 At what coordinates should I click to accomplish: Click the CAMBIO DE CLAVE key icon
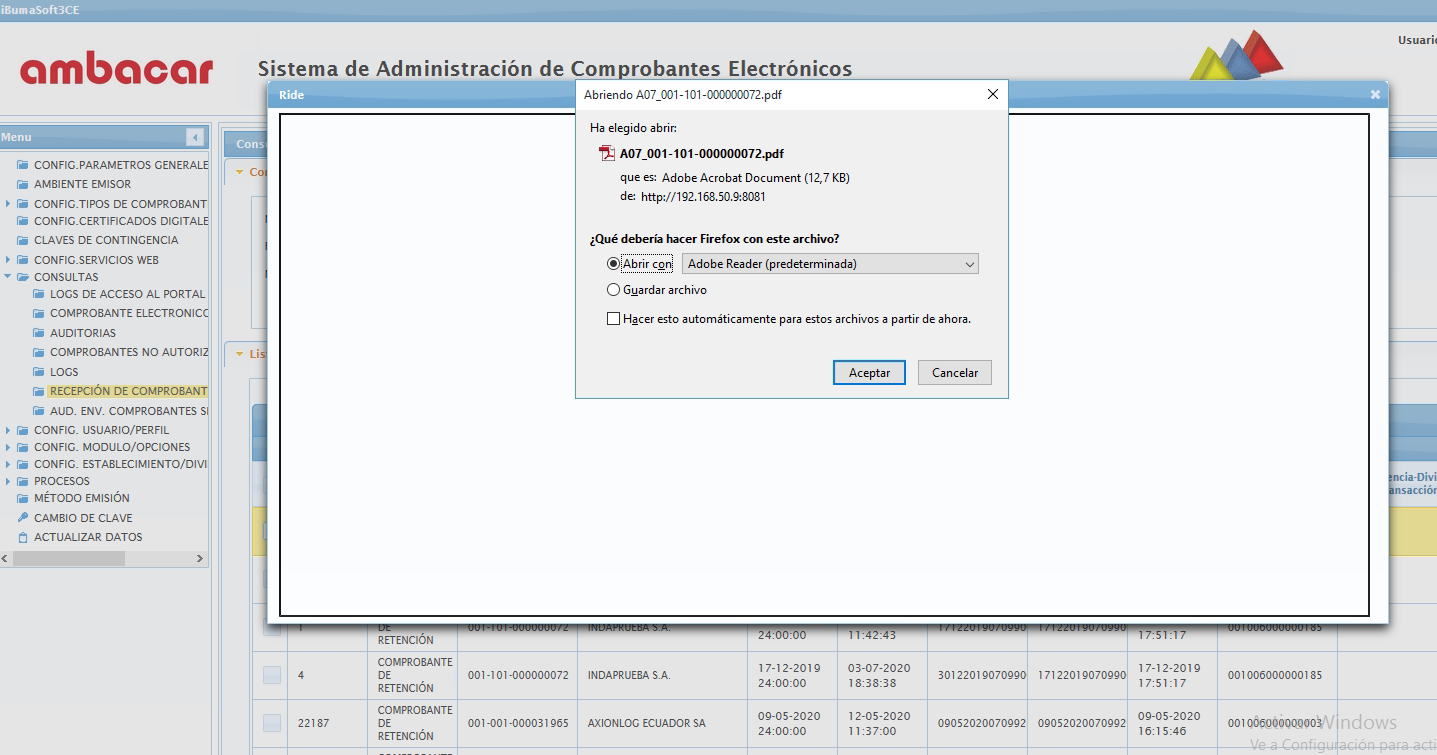tap(23, 518)
